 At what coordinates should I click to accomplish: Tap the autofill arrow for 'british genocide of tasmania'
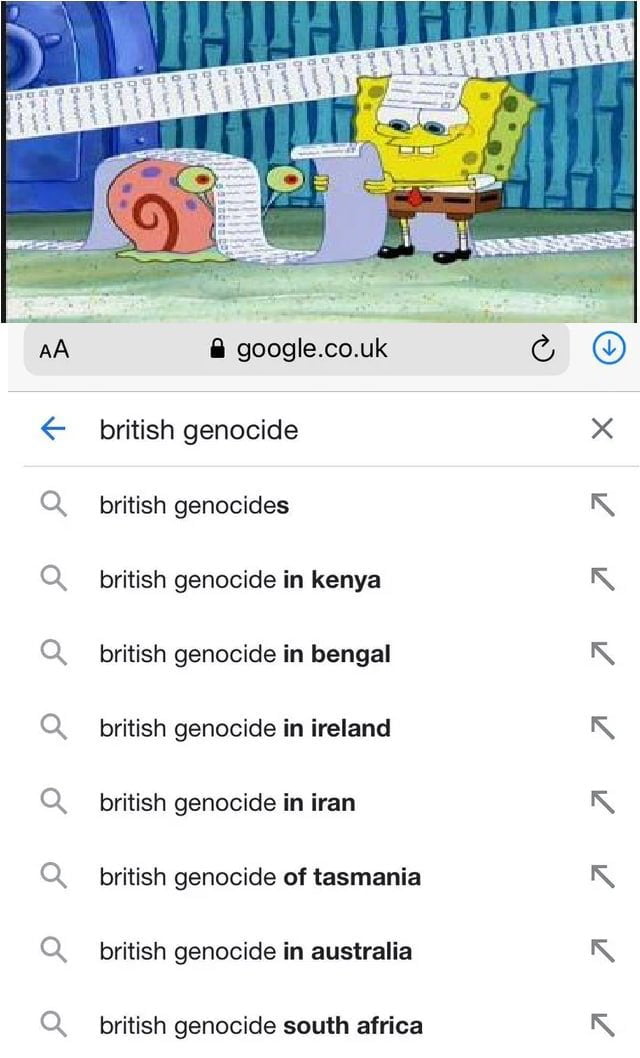604,876
